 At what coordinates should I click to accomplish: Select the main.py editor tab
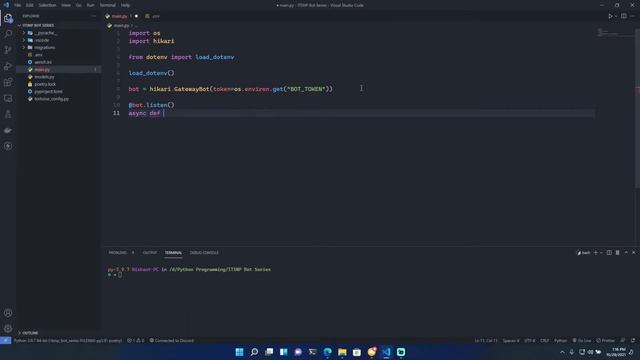(x=121, y=16)
